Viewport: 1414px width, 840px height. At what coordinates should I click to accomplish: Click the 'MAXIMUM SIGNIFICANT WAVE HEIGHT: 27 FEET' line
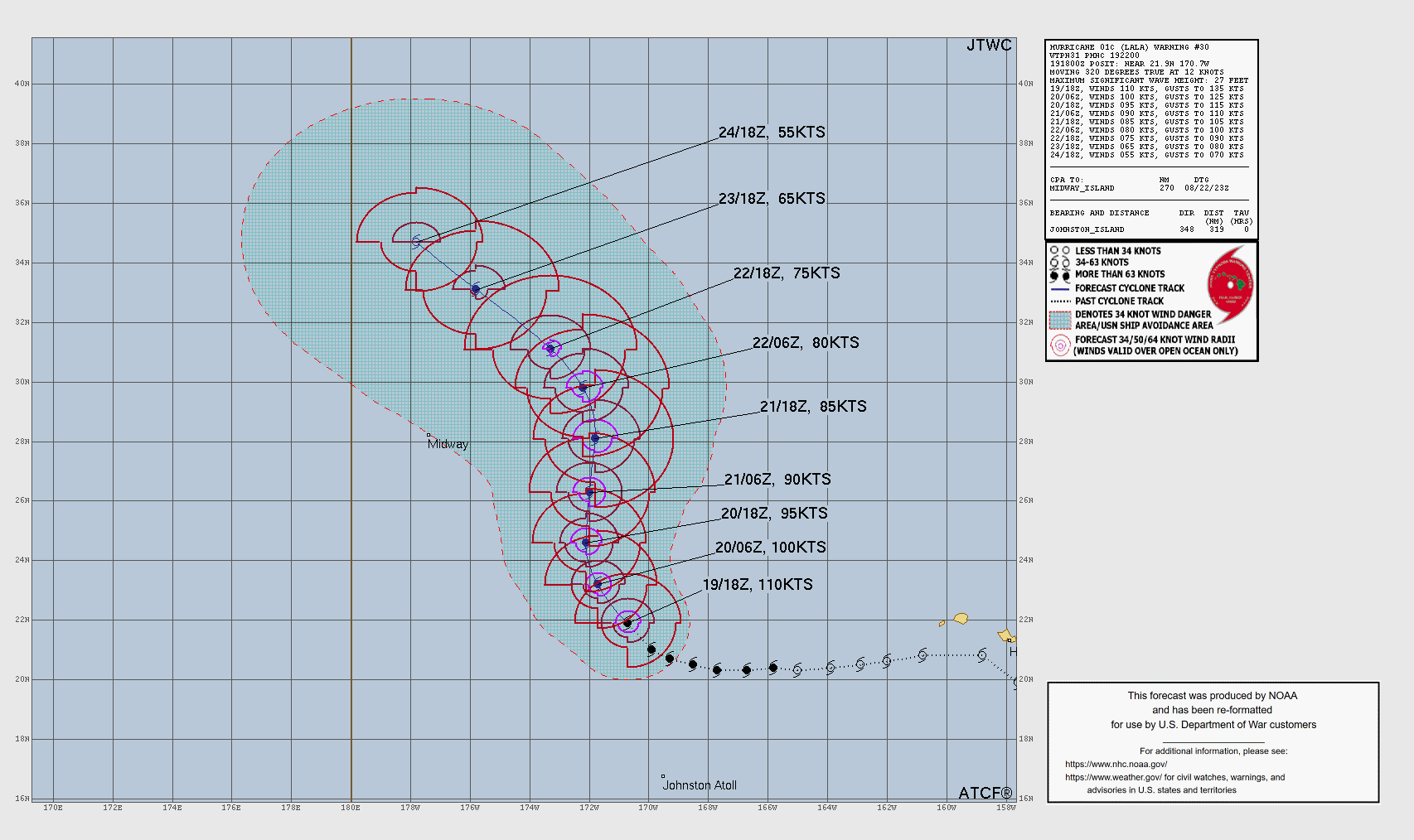[1150, 80]
